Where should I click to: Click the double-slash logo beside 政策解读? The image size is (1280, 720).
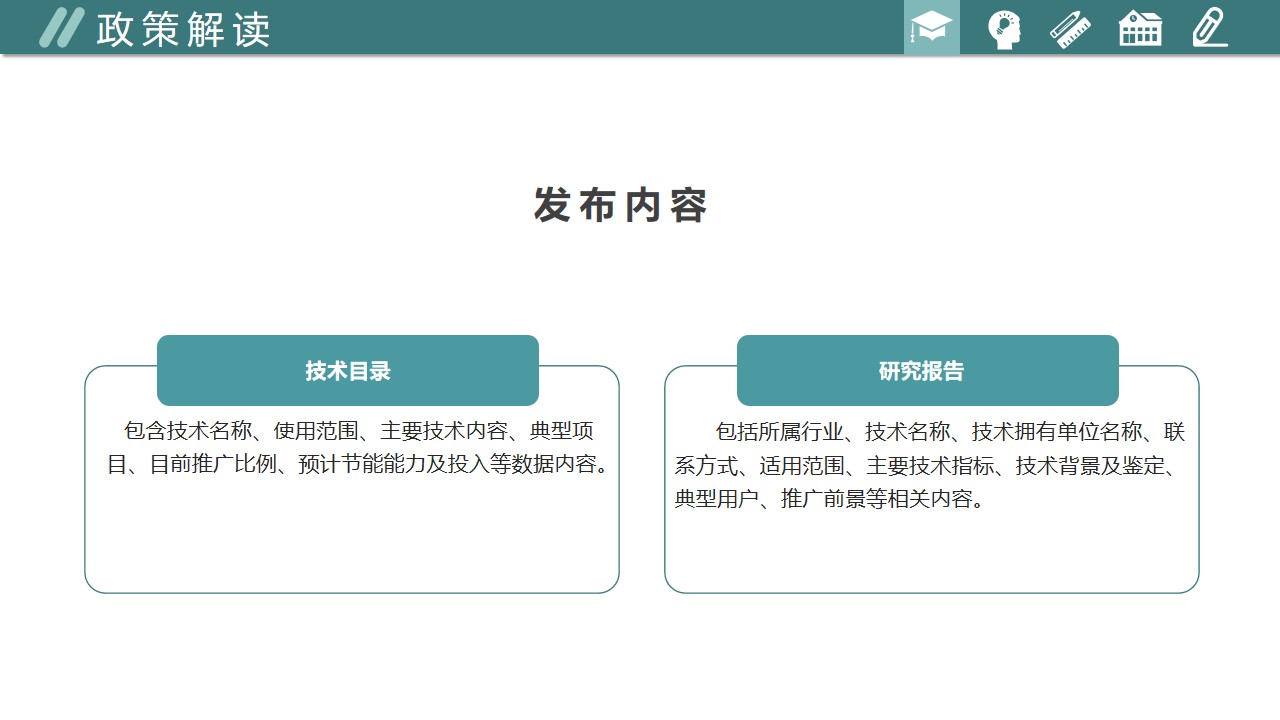point(61,28)
